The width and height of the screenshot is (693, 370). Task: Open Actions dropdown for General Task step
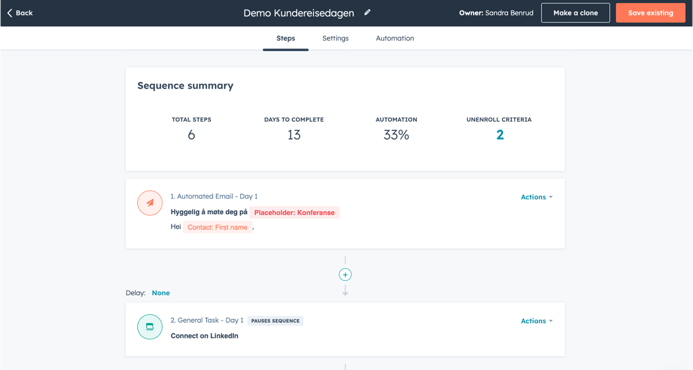click(537, 321)
